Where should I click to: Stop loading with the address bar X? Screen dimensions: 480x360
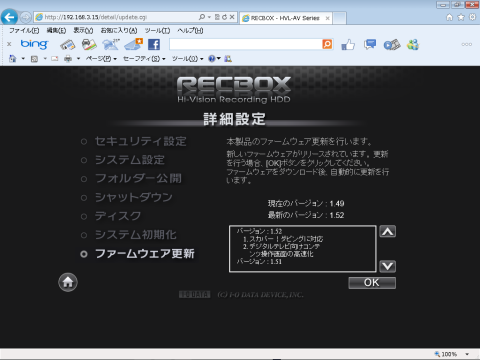[x=232, y=17]
